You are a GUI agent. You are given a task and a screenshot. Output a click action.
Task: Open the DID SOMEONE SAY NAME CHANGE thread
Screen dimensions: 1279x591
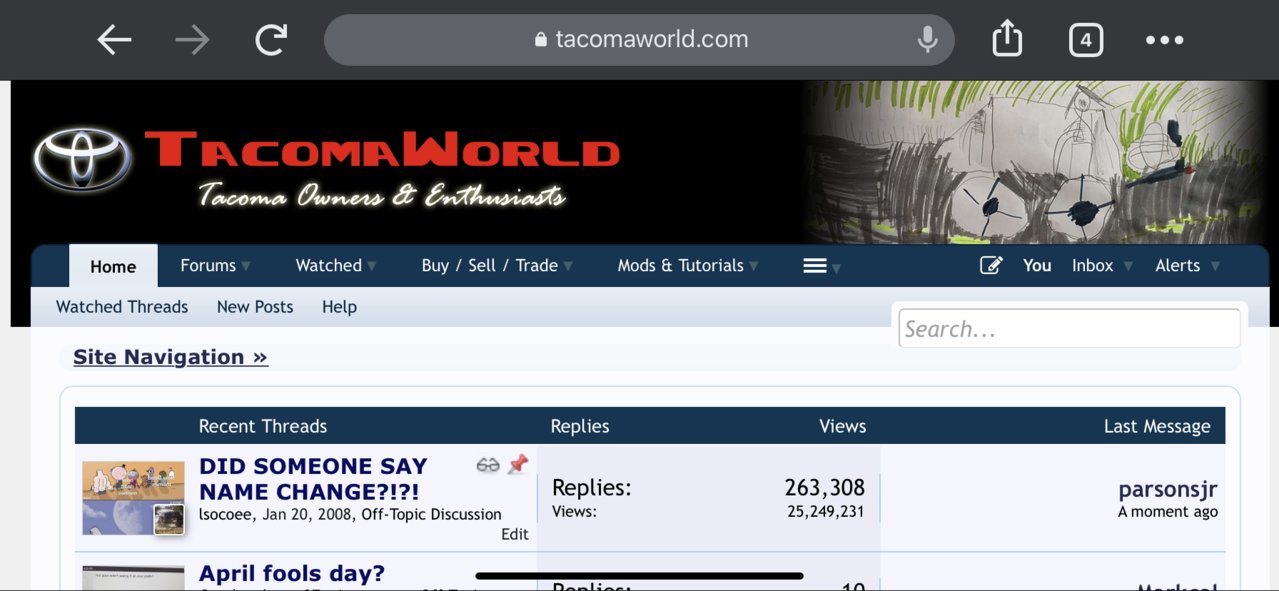pos(313,479)
